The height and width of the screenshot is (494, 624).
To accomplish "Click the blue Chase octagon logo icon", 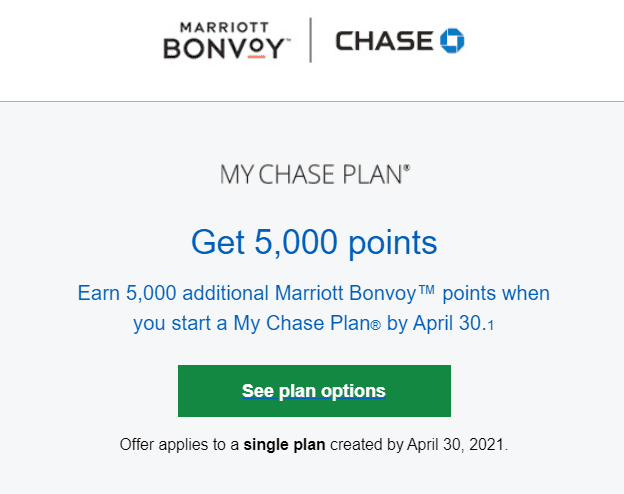I will point(452,41).
